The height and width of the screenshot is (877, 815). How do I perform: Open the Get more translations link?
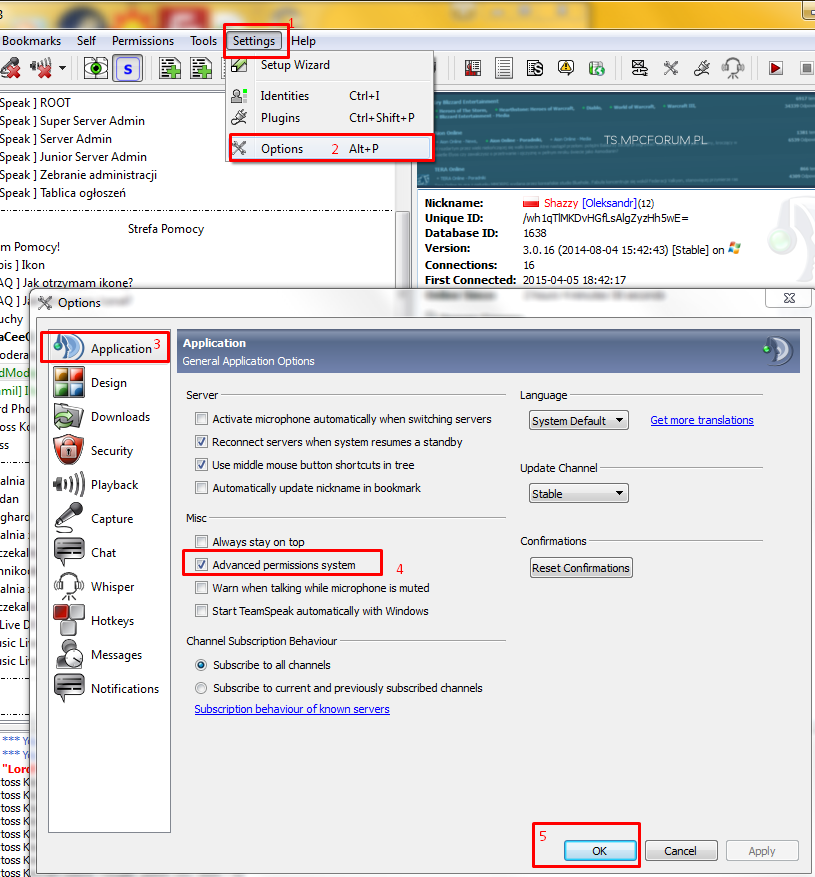(x=701, y=420)
